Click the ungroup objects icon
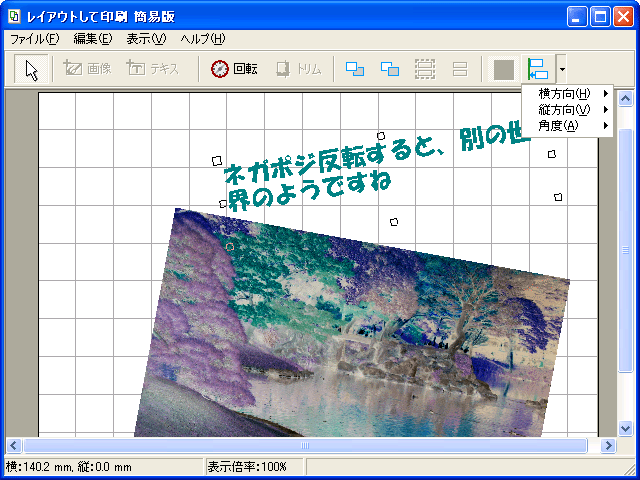 [460, 69]
